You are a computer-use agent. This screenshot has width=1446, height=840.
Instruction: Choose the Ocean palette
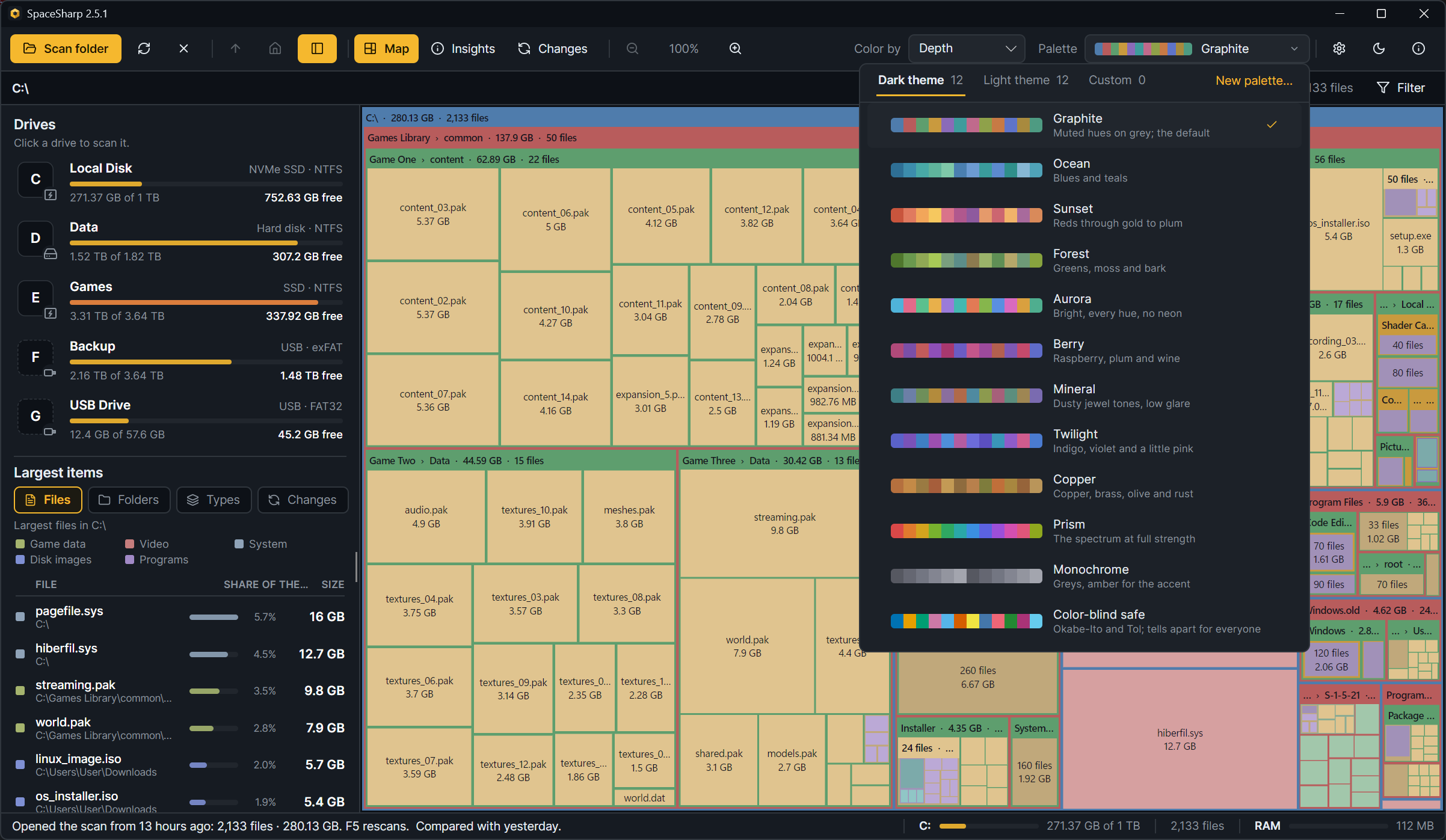coord(1084,170)
